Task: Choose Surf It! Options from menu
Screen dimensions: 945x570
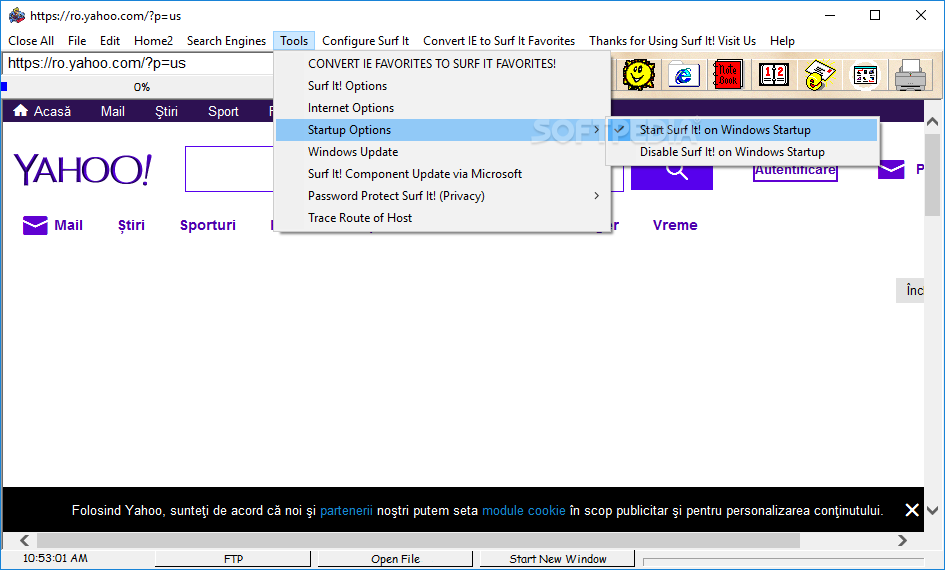Action: [x=442, y=86]
